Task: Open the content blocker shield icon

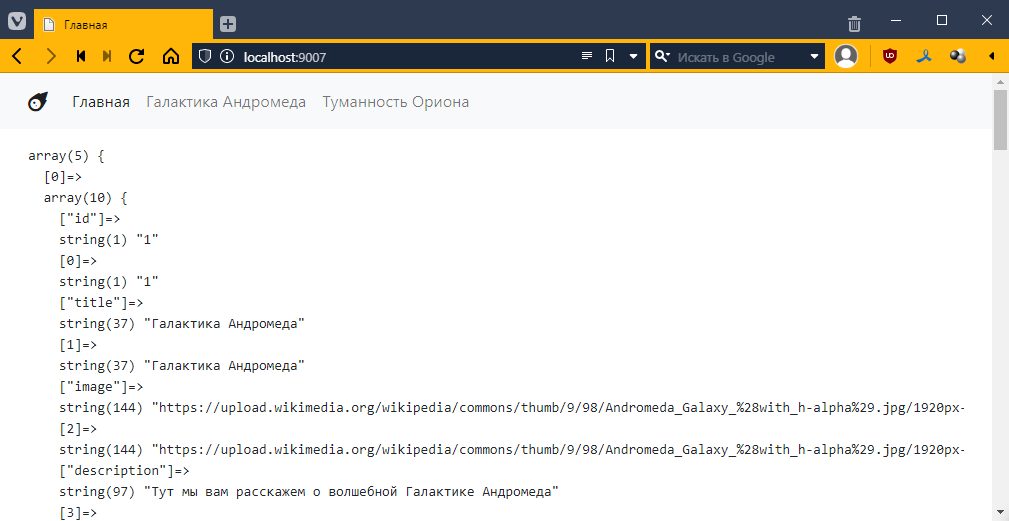Action: (205, 57)
